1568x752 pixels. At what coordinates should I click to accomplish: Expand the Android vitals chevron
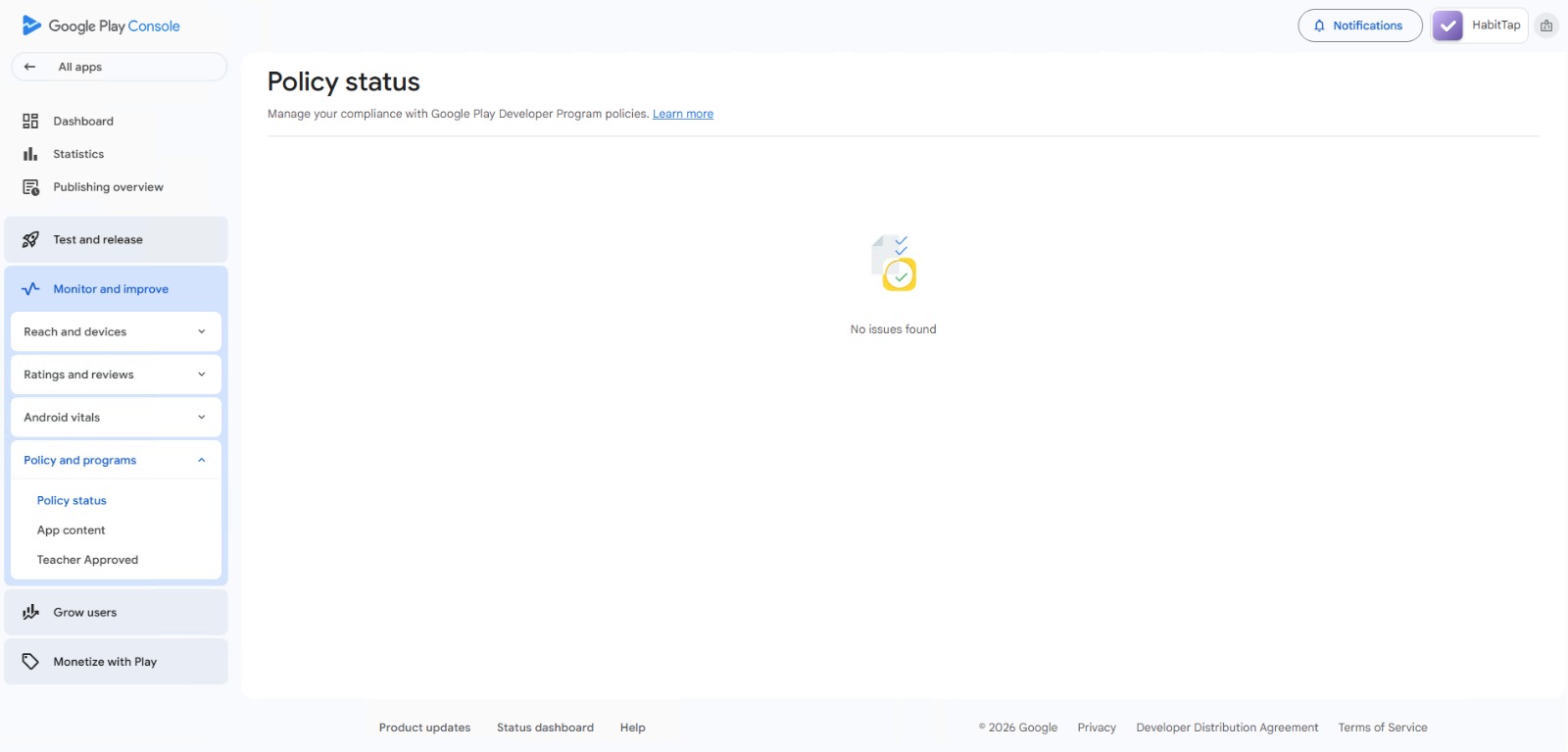click(x=202, y=418)
